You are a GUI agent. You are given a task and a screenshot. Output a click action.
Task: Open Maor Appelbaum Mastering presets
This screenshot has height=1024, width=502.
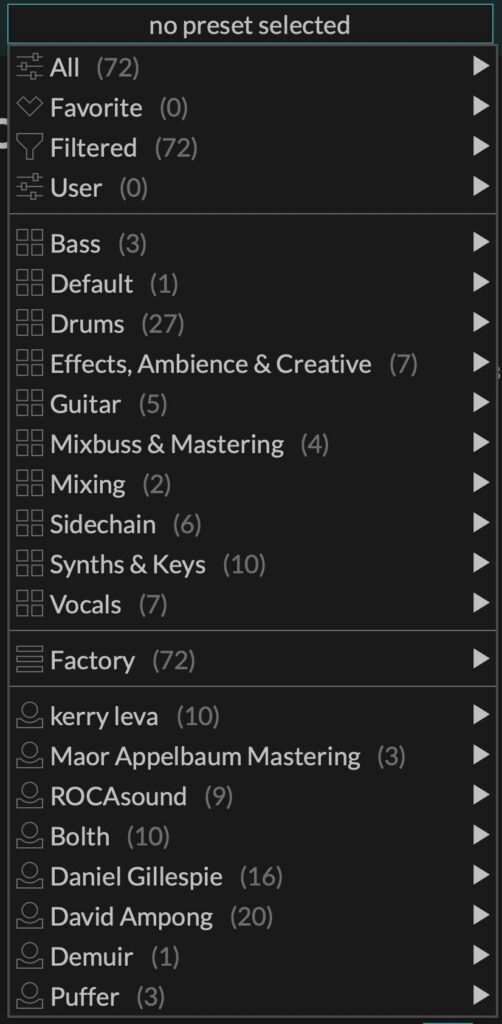tap(251, 756)
